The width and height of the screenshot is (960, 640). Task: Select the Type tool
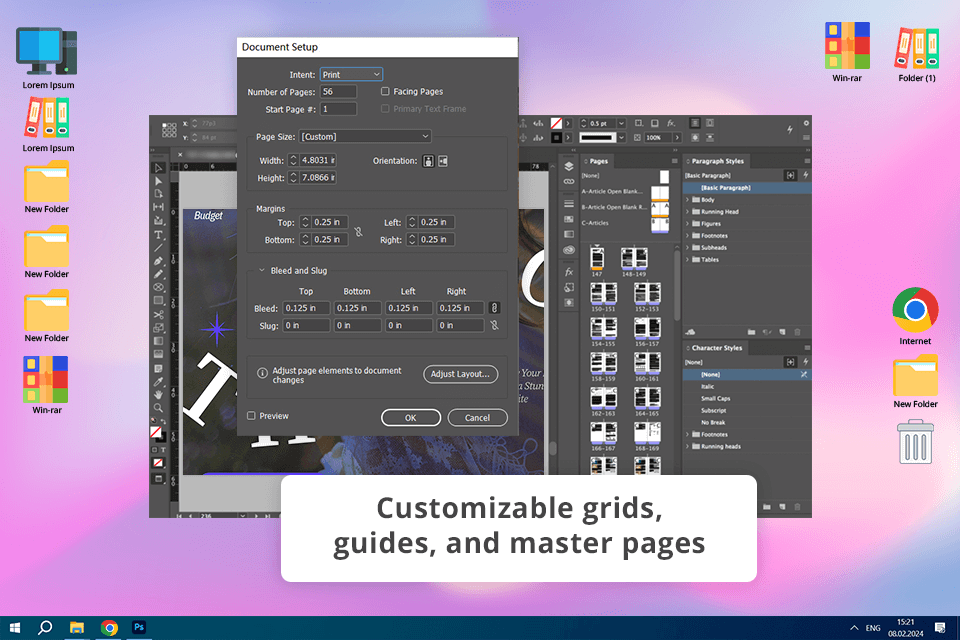(159, 235)
